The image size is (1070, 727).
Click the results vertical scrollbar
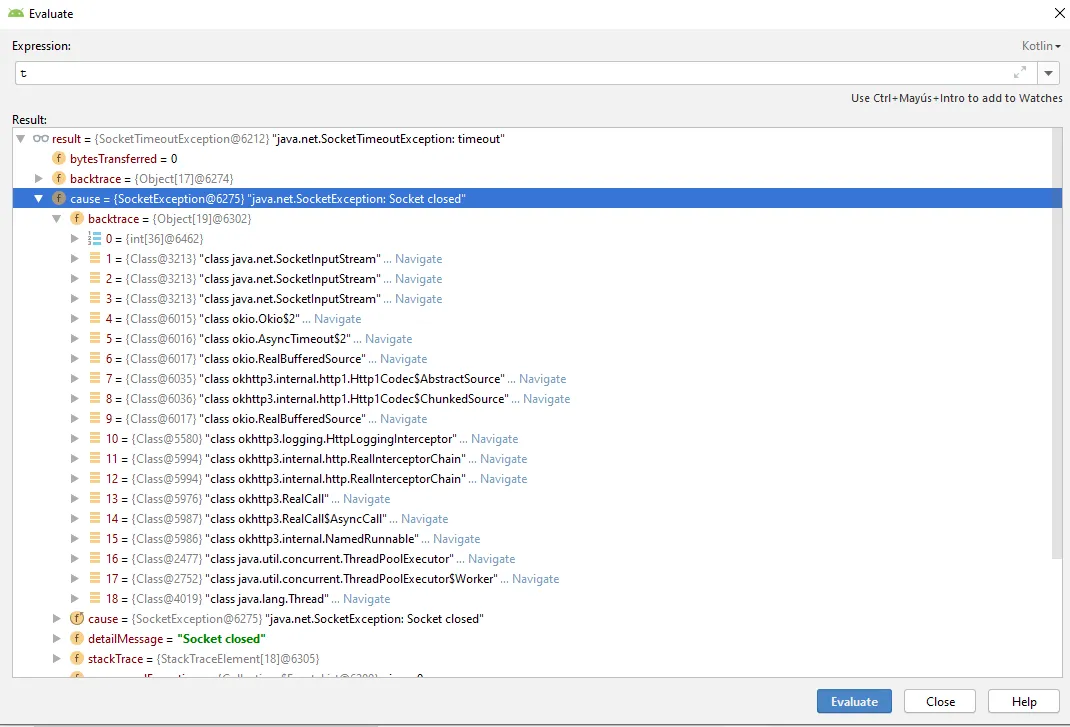click(x=1057, y=341)
